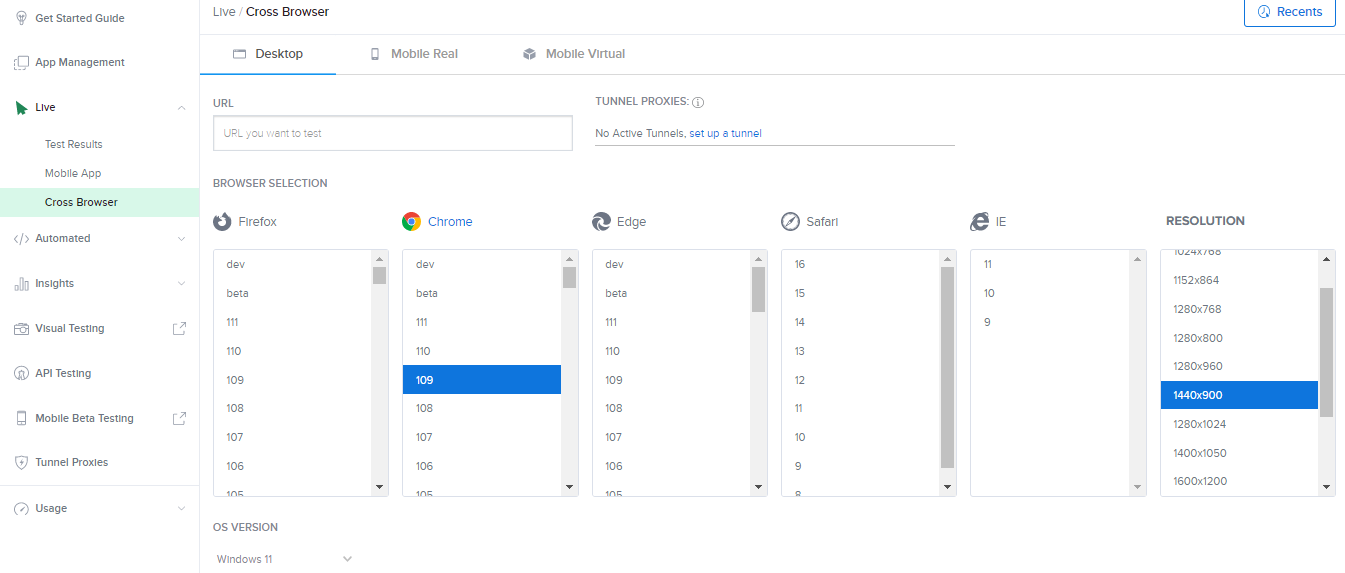Click the Firefox browser icon
Screen dimensions: 1345x573
pyautogui.click(x=222, y=222)
